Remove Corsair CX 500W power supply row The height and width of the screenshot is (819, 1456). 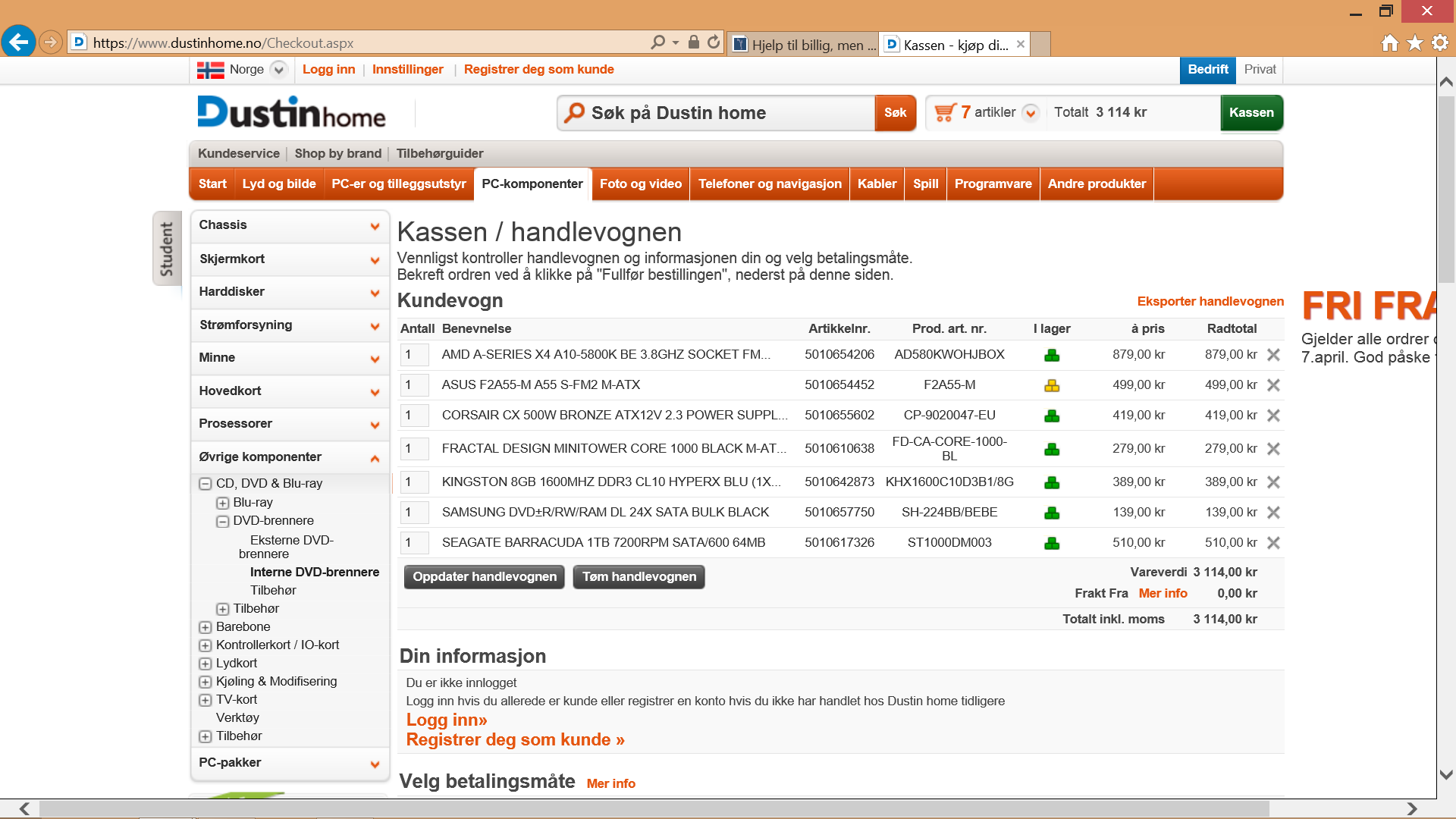point(1274,416)
